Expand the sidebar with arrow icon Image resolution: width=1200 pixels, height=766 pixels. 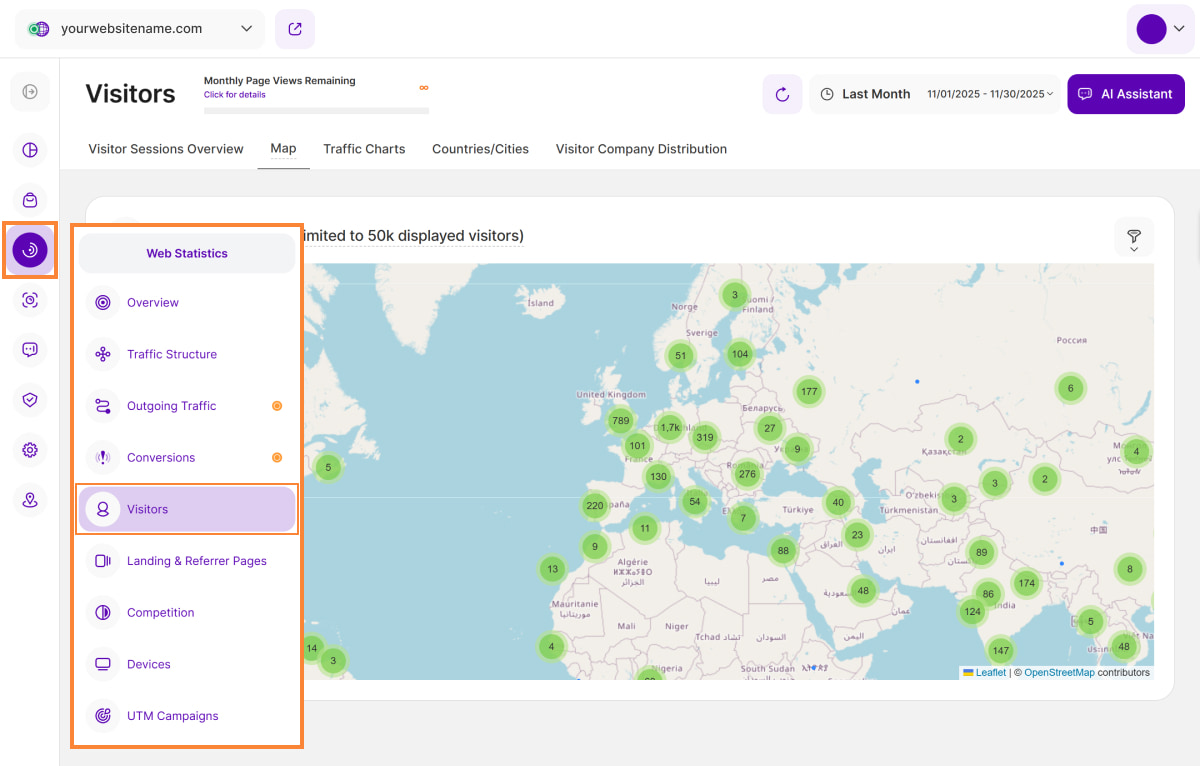point(30,92)
